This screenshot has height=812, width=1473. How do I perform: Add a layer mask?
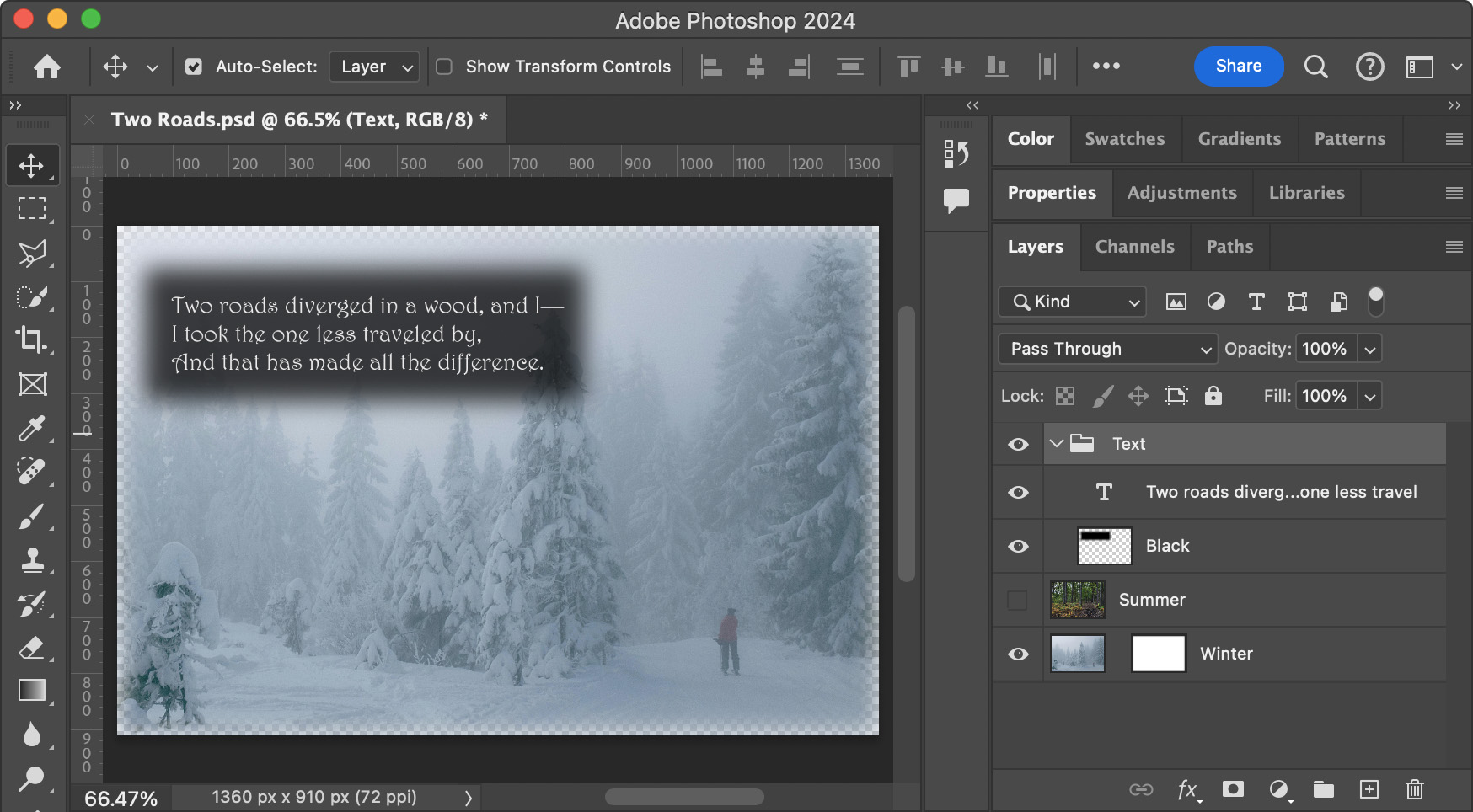click(1233, 789)
